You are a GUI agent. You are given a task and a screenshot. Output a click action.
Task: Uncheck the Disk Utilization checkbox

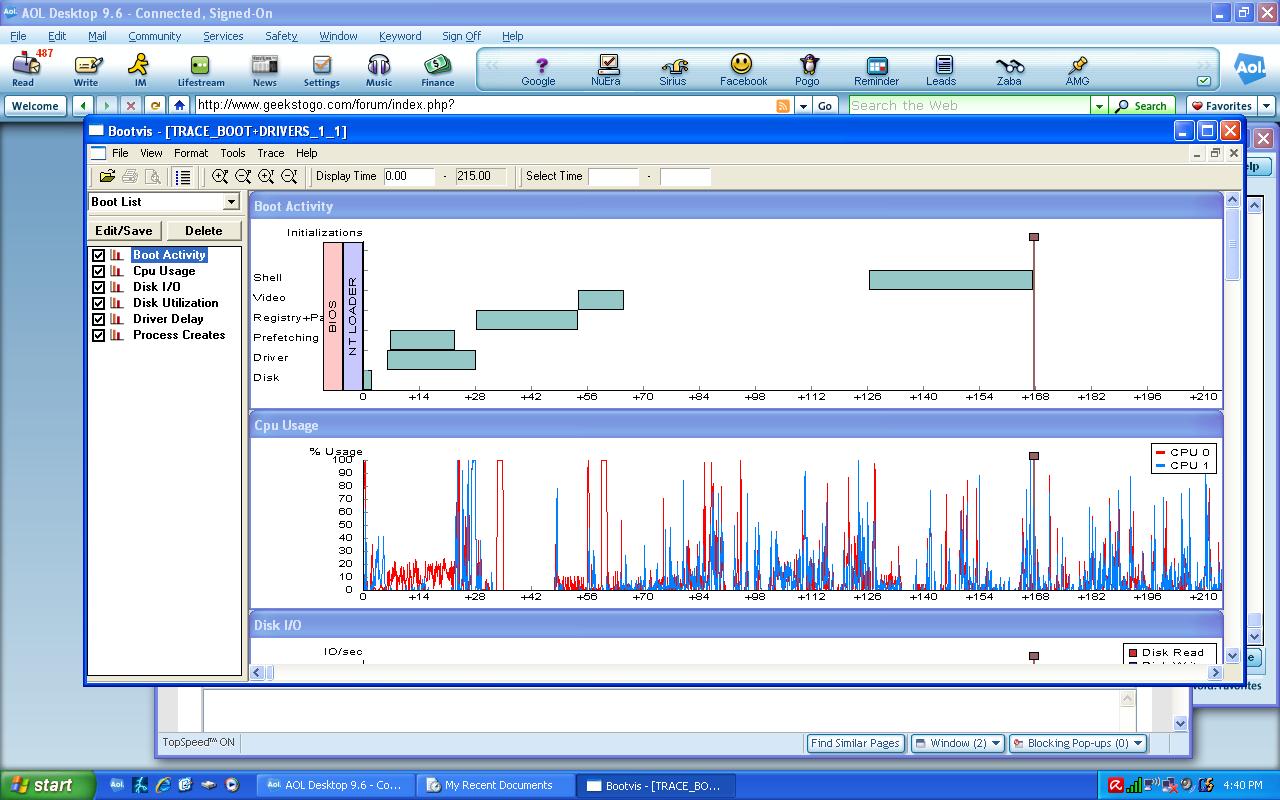tap(98, 303)
